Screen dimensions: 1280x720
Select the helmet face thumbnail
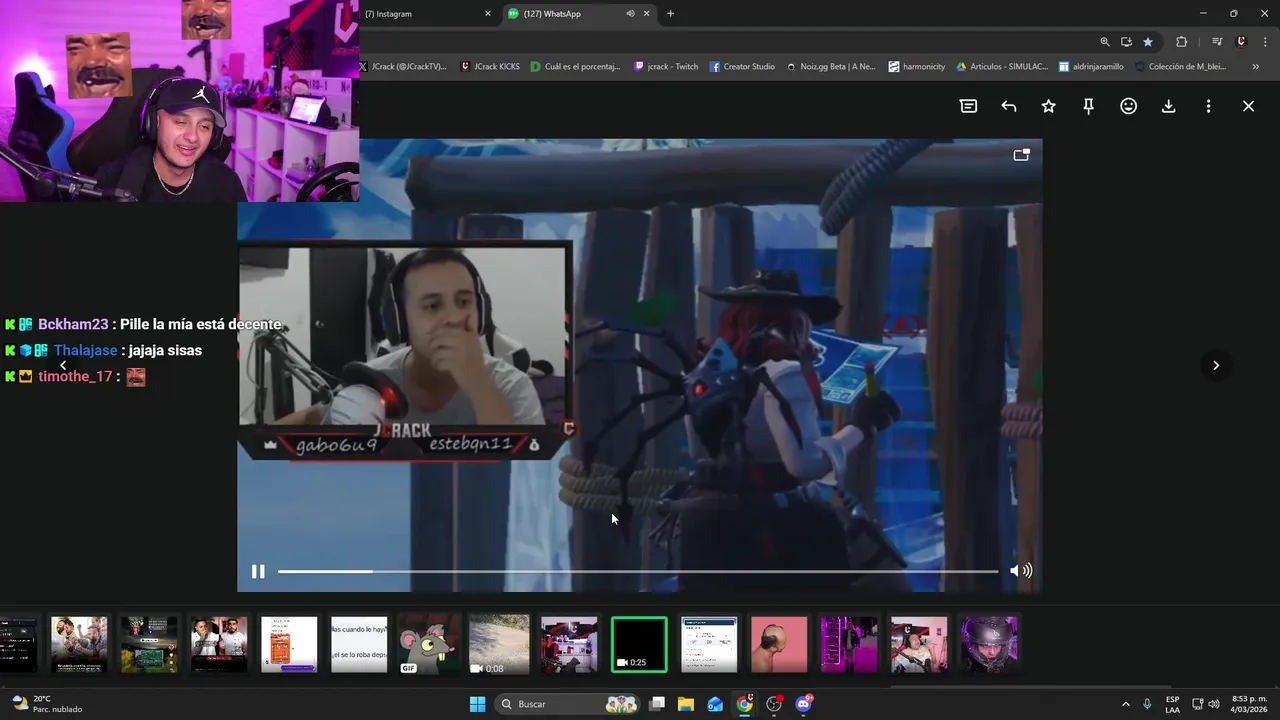989,644
